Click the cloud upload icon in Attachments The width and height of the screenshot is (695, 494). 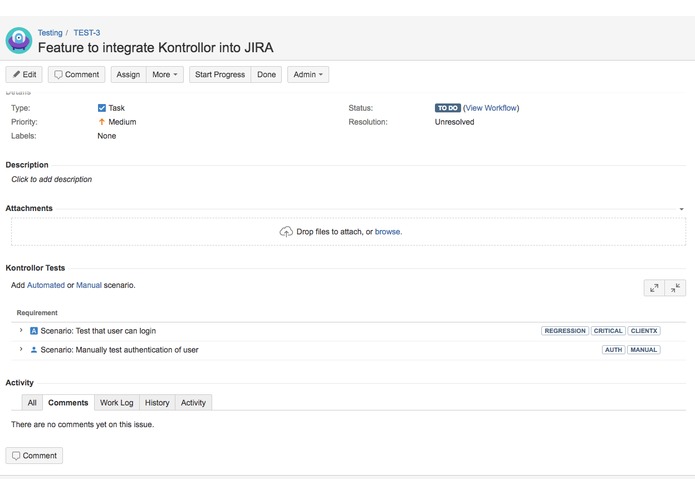[286, 232]
